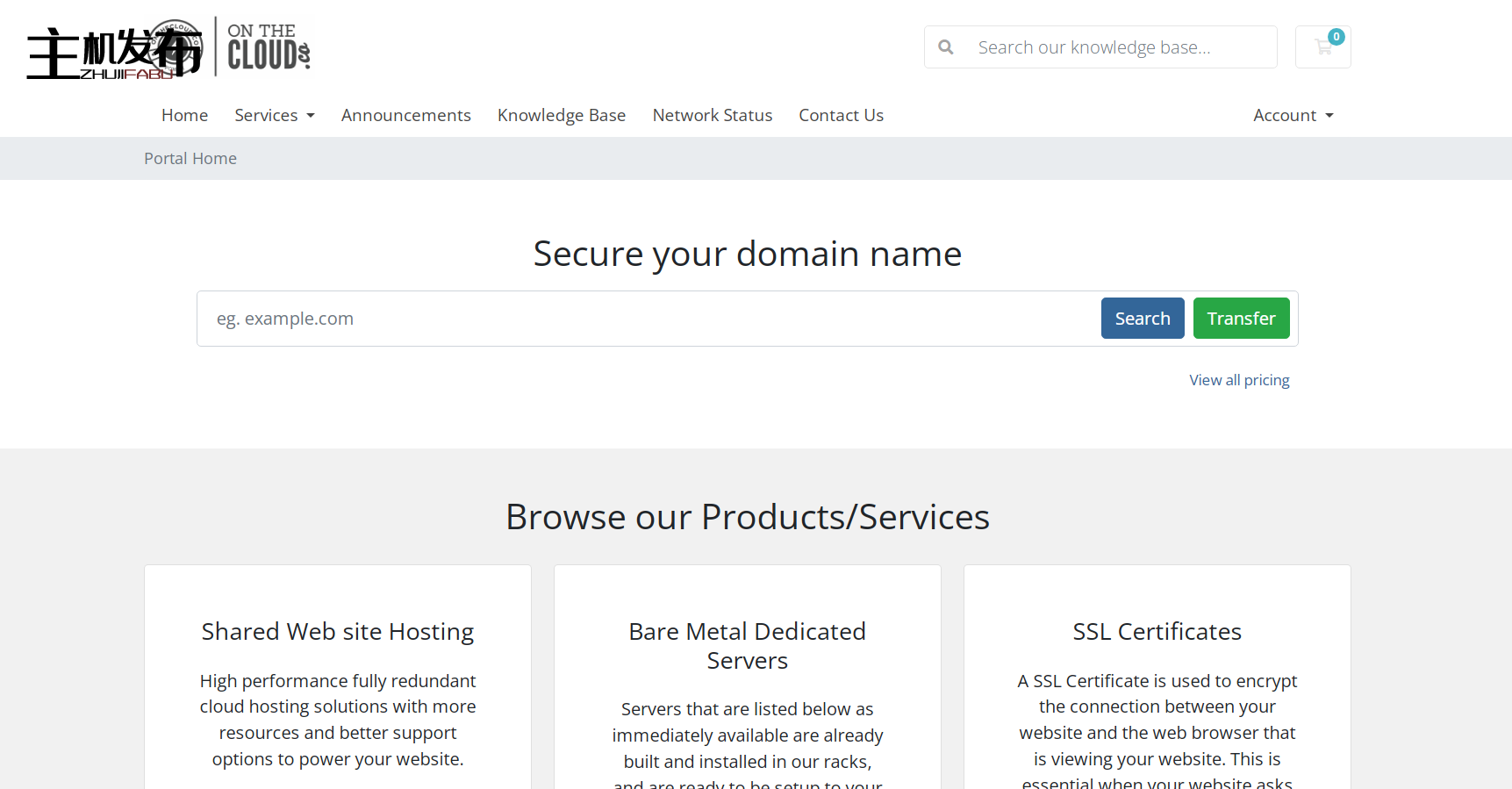Viewport: 1512px width, 789px height.
Task: Follow the View all pricing link
Action: [x=1239, y=380]
